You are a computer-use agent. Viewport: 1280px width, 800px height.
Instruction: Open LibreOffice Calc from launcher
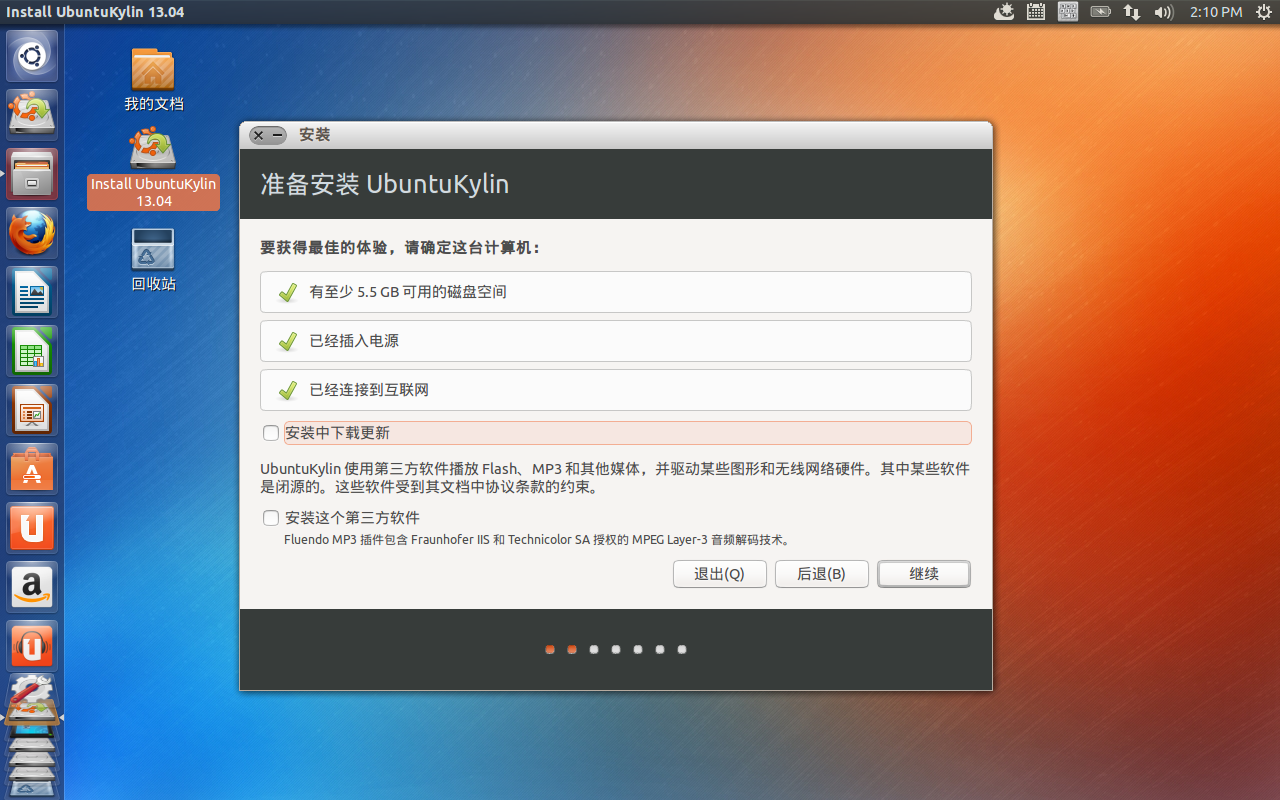click(x=32, y=351)
